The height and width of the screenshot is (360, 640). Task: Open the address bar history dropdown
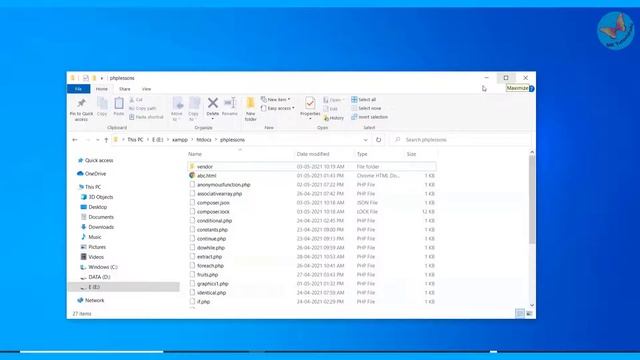point(365,140)
